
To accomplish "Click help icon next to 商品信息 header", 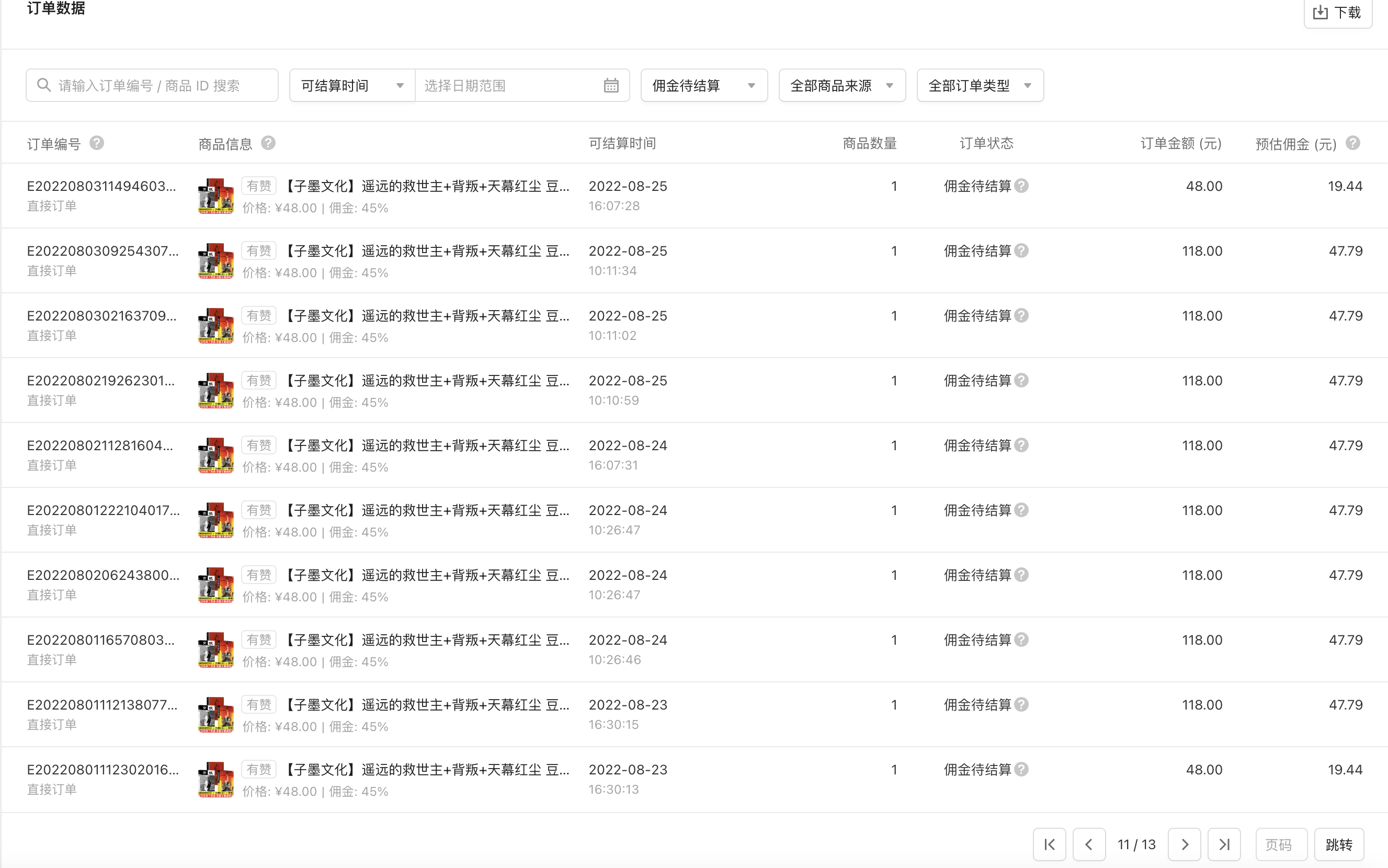I will [268, 143].
